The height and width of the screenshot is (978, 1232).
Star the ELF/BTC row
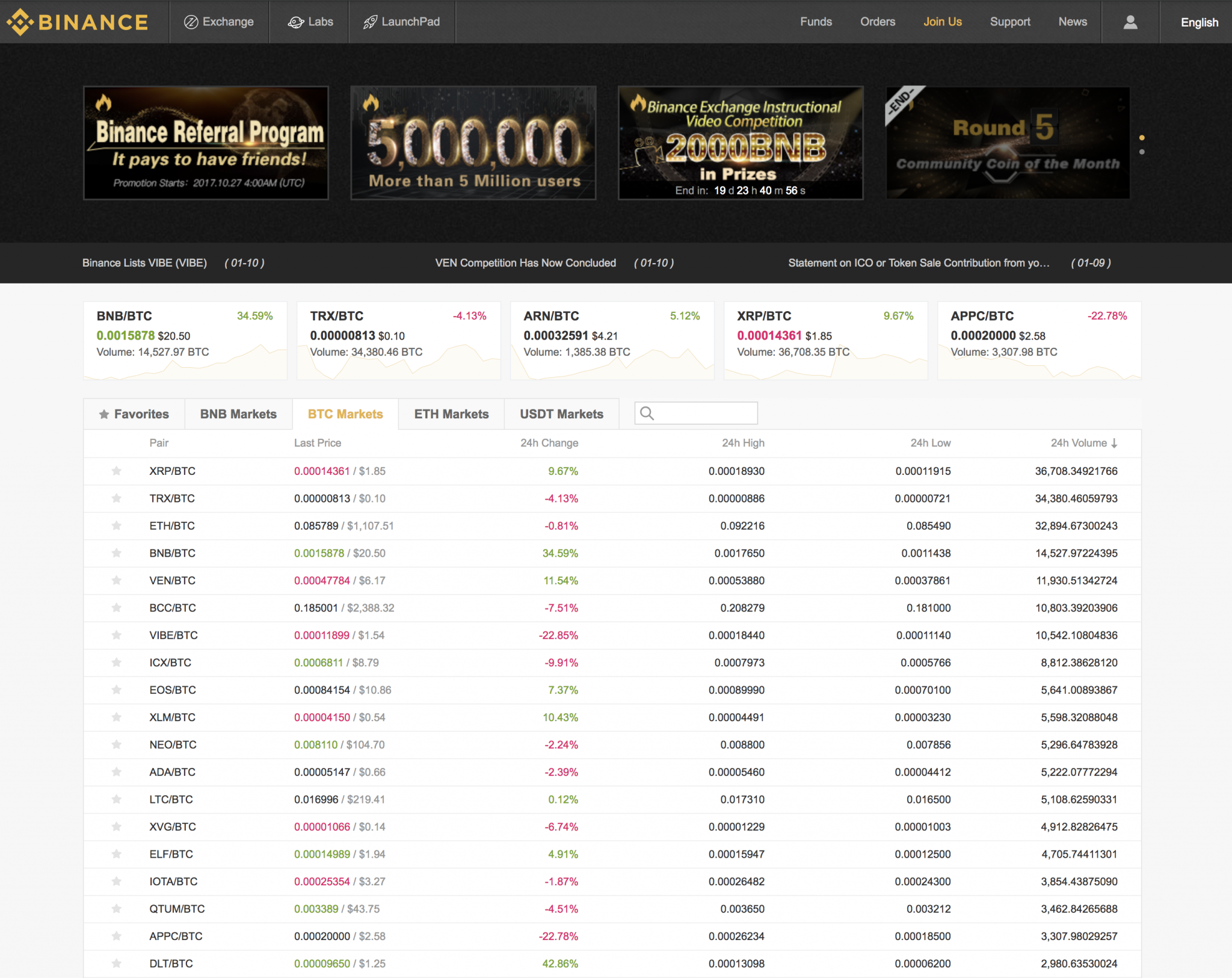click(117, 855)
